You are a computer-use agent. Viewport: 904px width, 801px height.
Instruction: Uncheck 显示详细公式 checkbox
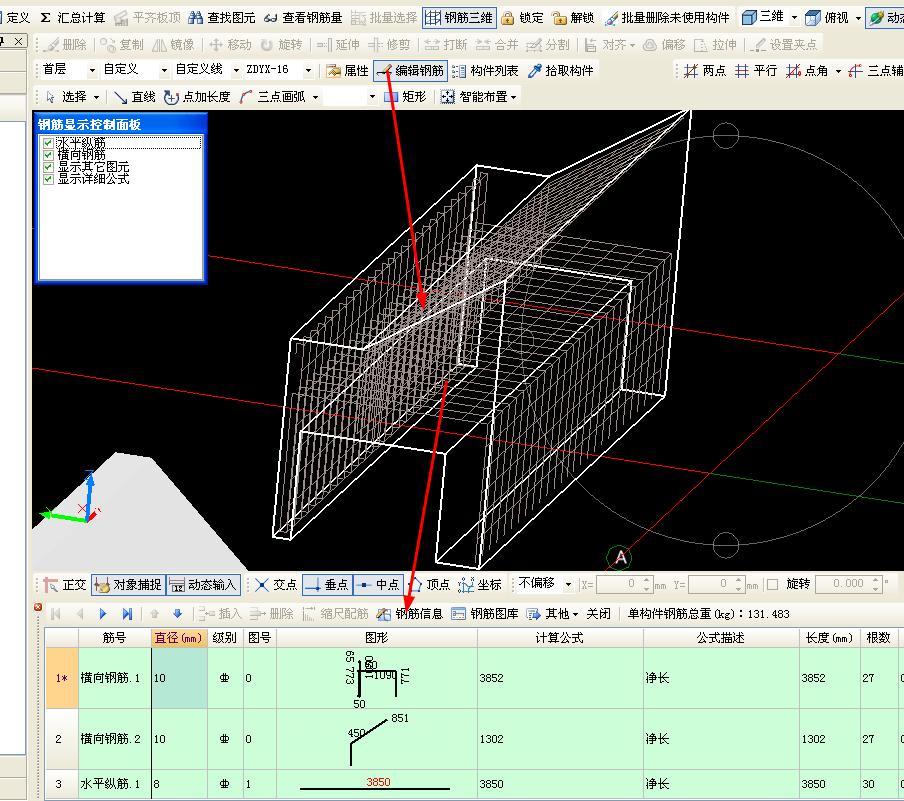click(48, 179)
